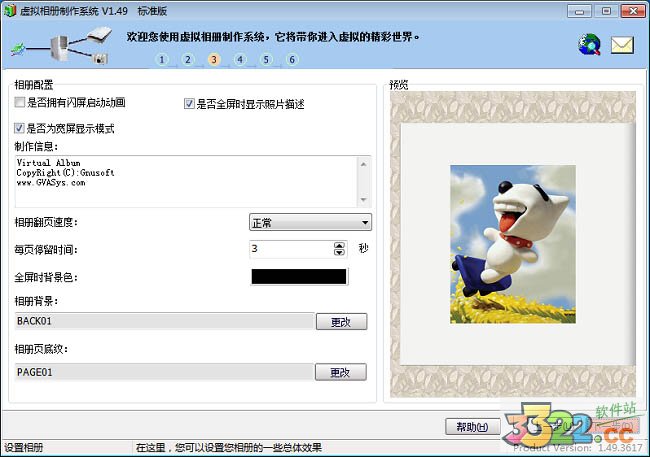Click 更改 button next to PAGE01
This screenshot has height=457, width=650.
341,372
